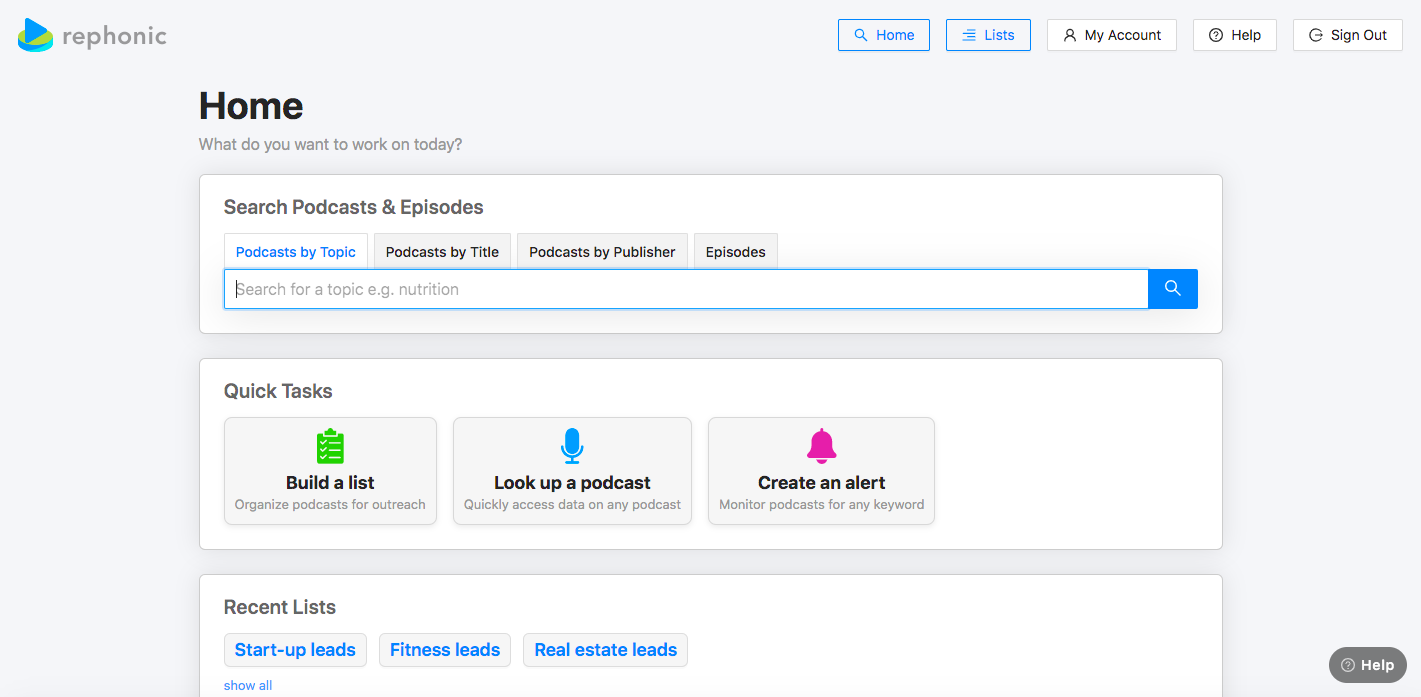
Task: Click the green clipboard checklist icon
Action: coord(330,446)
